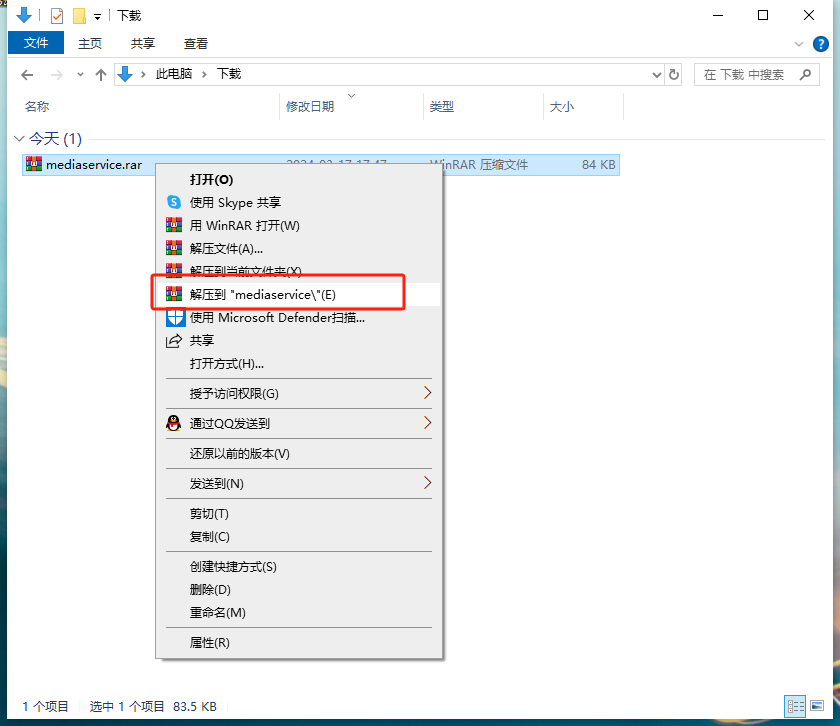Viewport: 840px width, 726px height.
Task: Click the 在 下载 中搜索 search box
Action: [x=756, y=74]
